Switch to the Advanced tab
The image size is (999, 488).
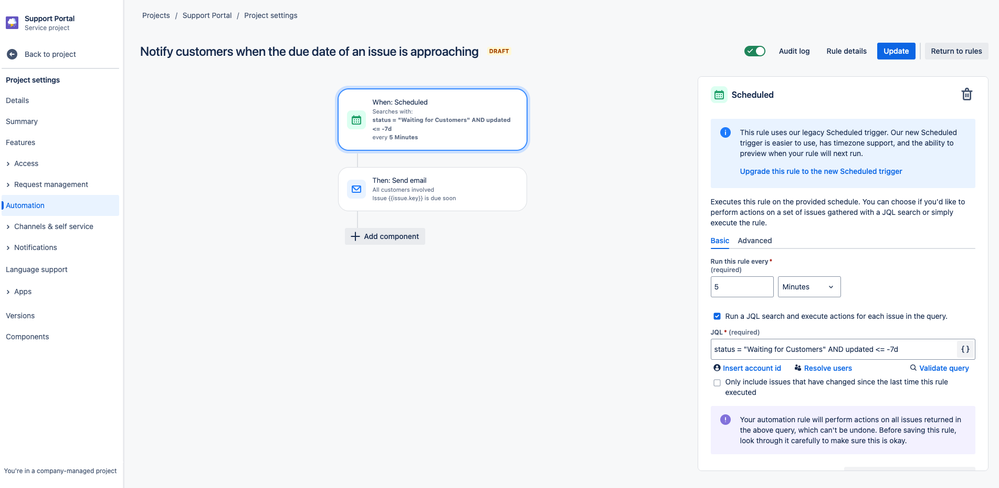[754, 241]
